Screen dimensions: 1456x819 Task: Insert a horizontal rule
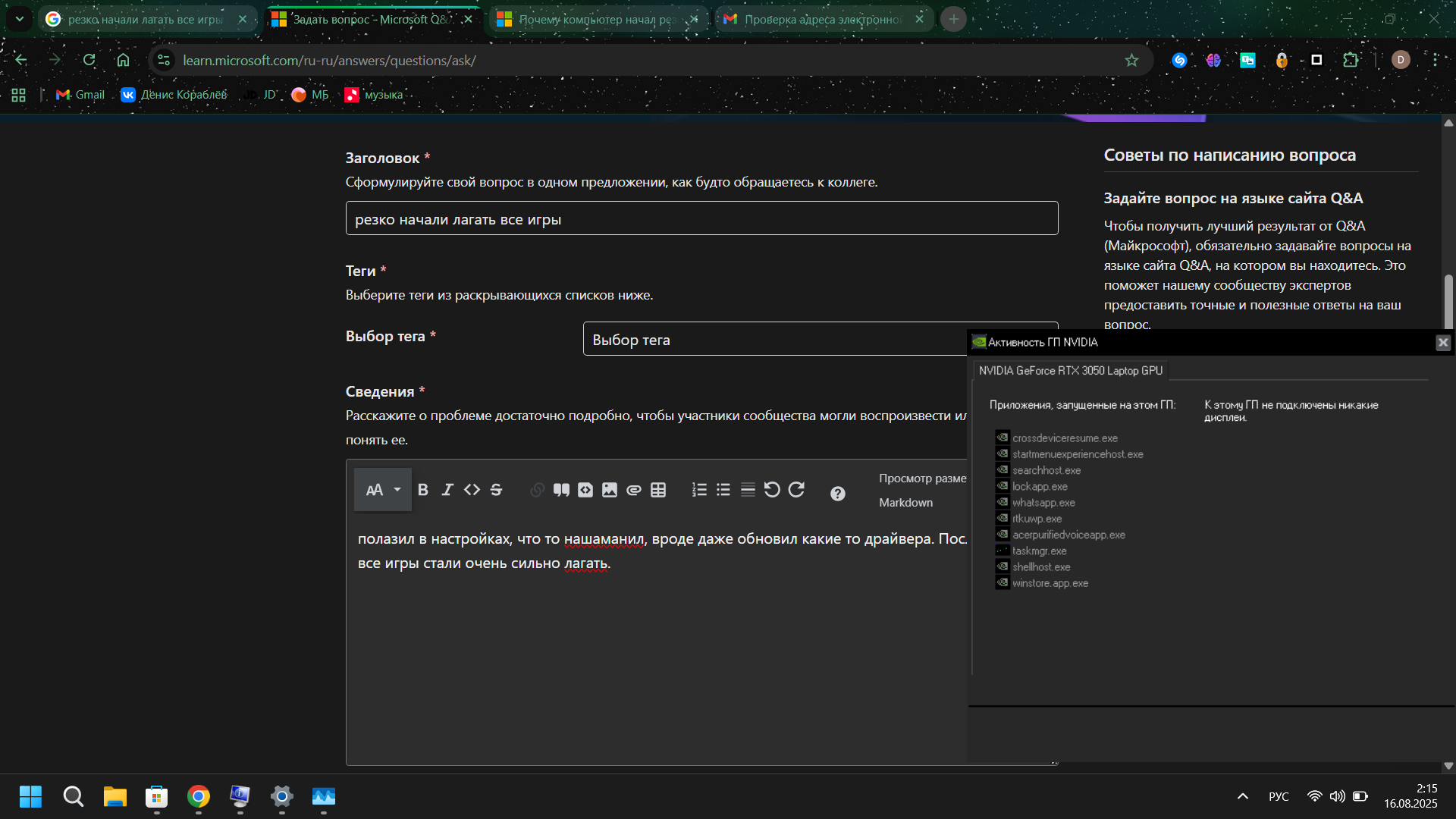[x=748, y=490]
